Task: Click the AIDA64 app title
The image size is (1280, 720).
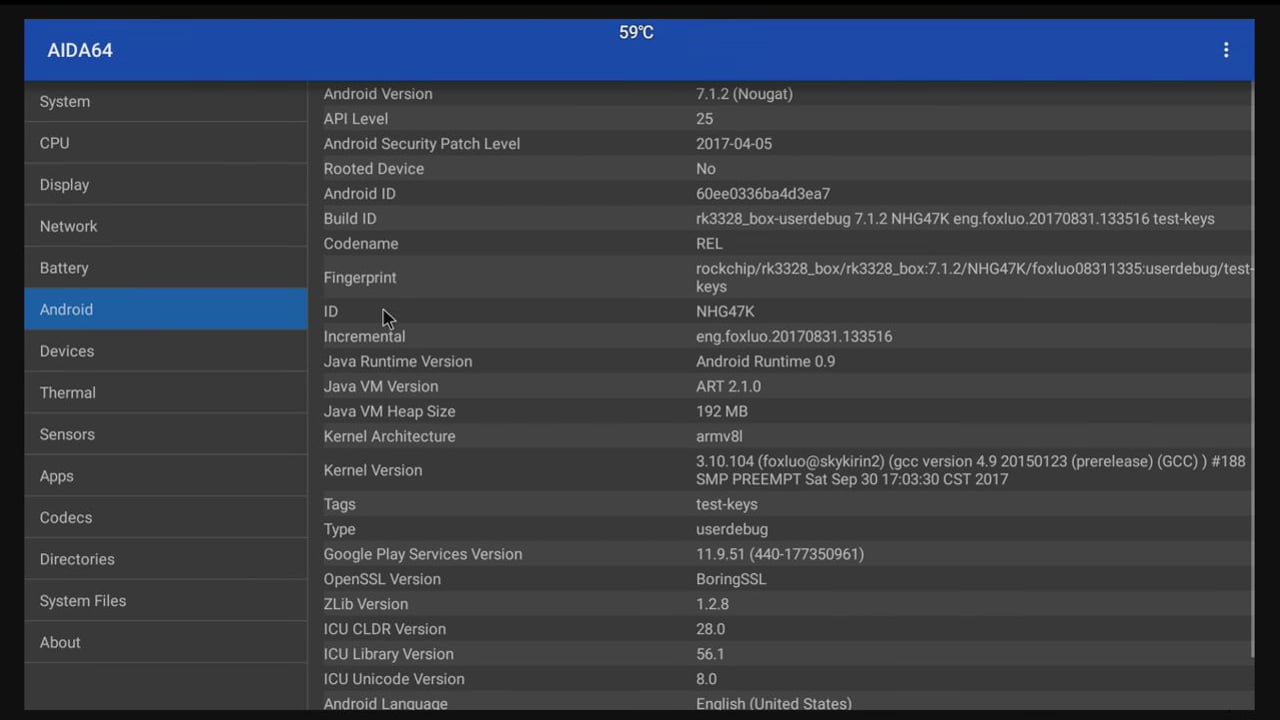Action: pyautogui.click(x=79, y=50)
